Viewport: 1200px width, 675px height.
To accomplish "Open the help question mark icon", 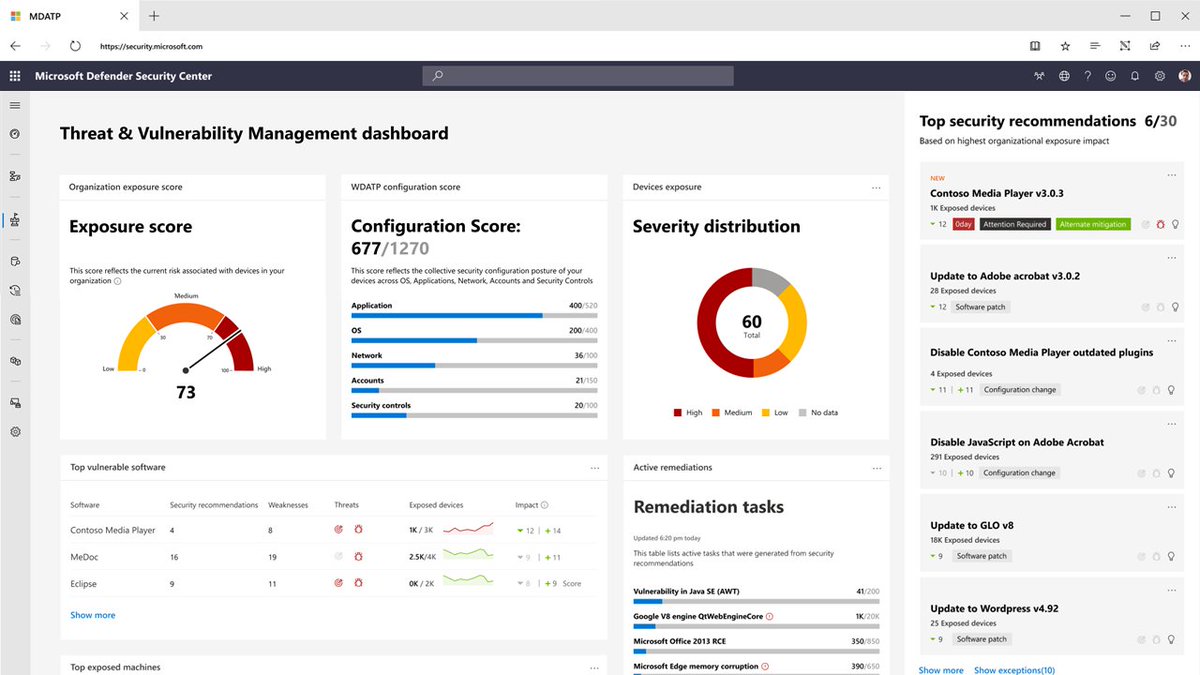I will 1088,76.
